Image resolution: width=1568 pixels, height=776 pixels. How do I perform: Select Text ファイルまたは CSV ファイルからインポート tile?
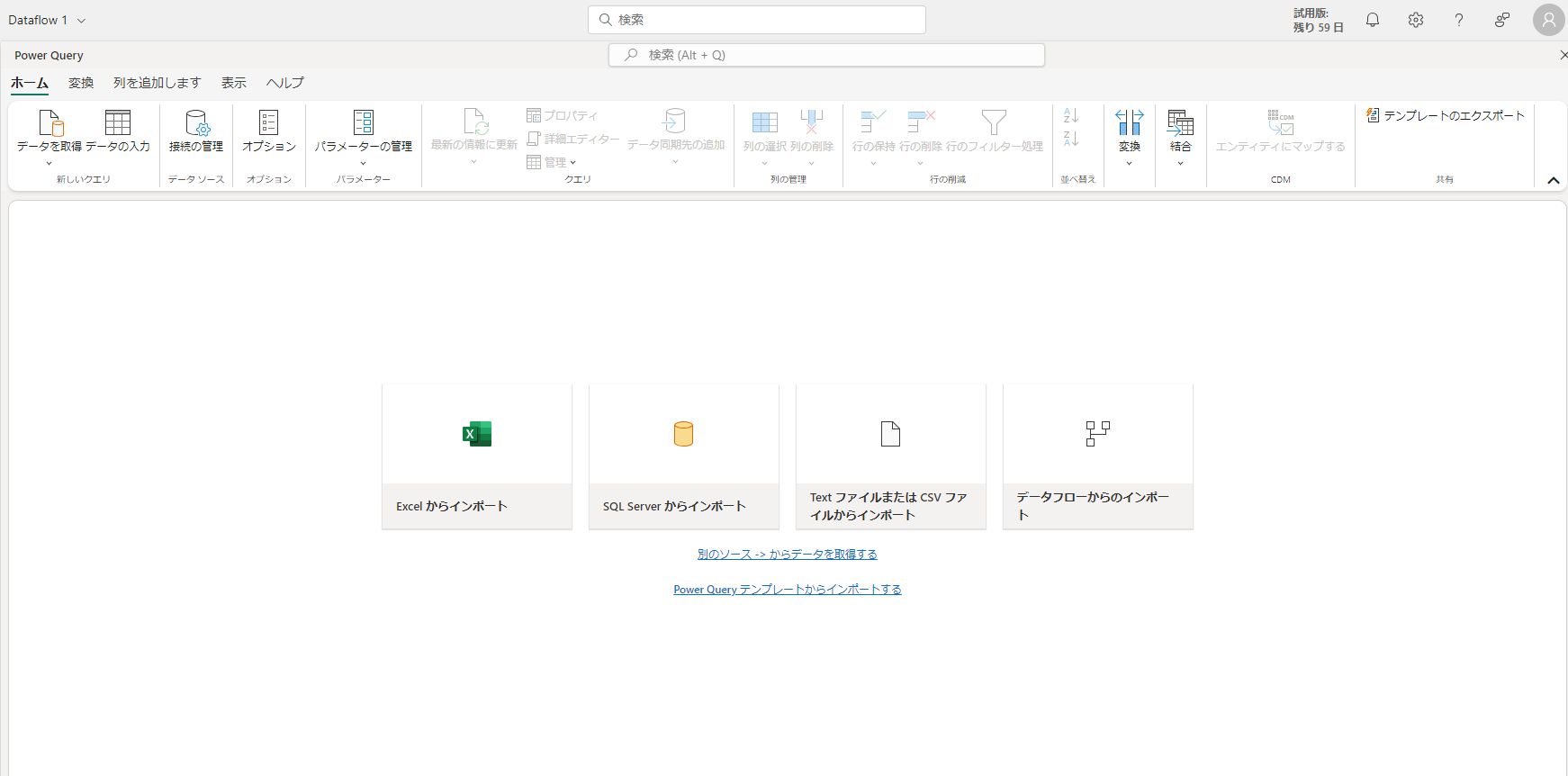point(891,456)
